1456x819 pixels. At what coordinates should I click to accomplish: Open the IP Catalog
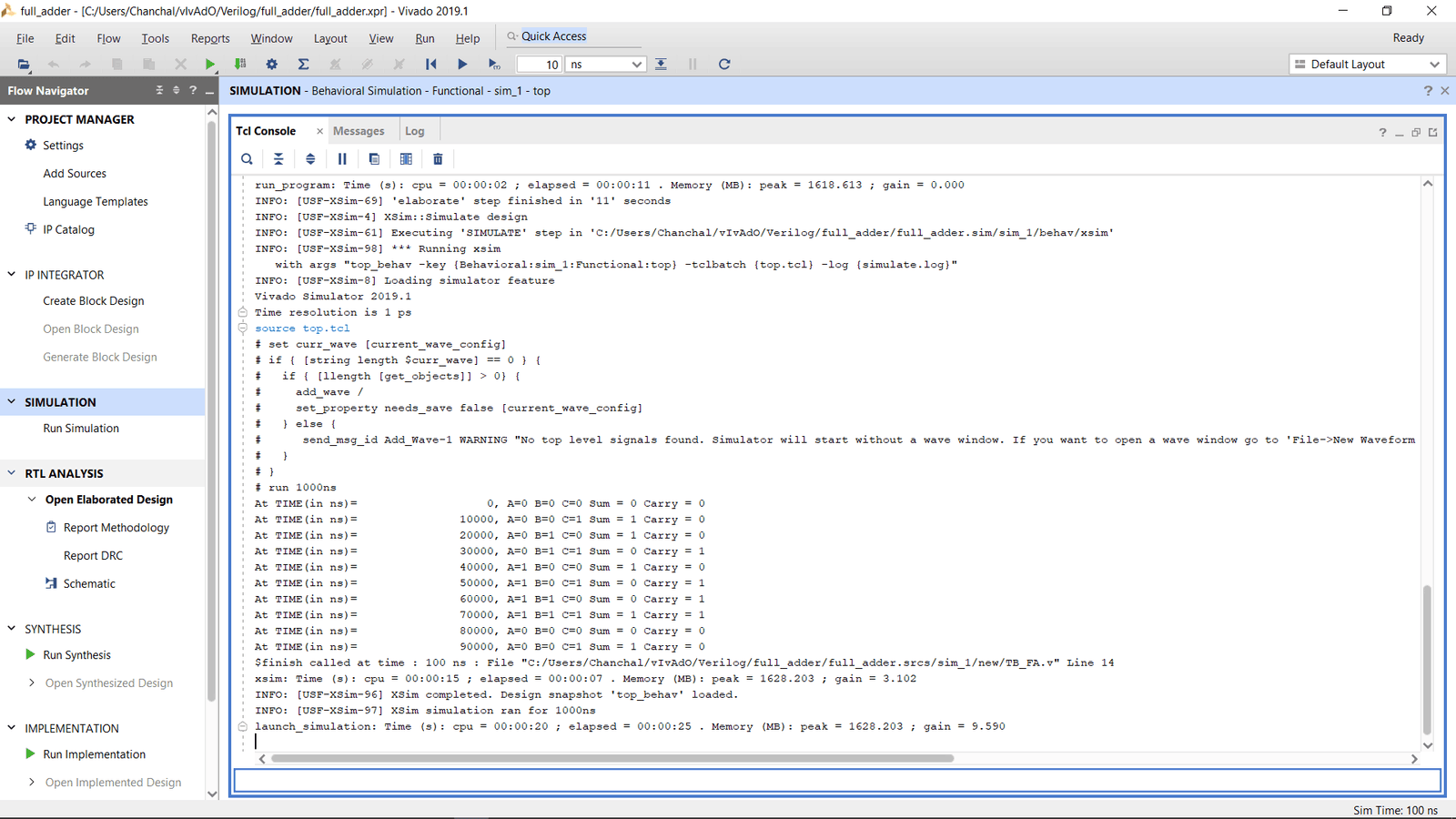tap(67, 229)
